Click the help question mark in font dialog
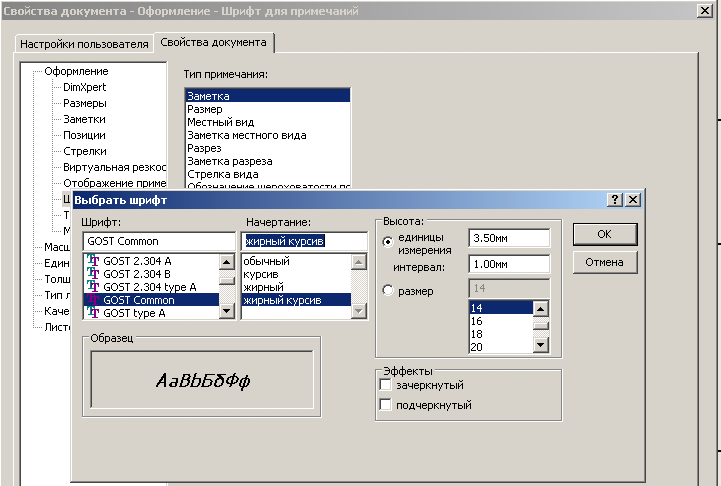This screenshot has height=486, width=721. (615, 200)
